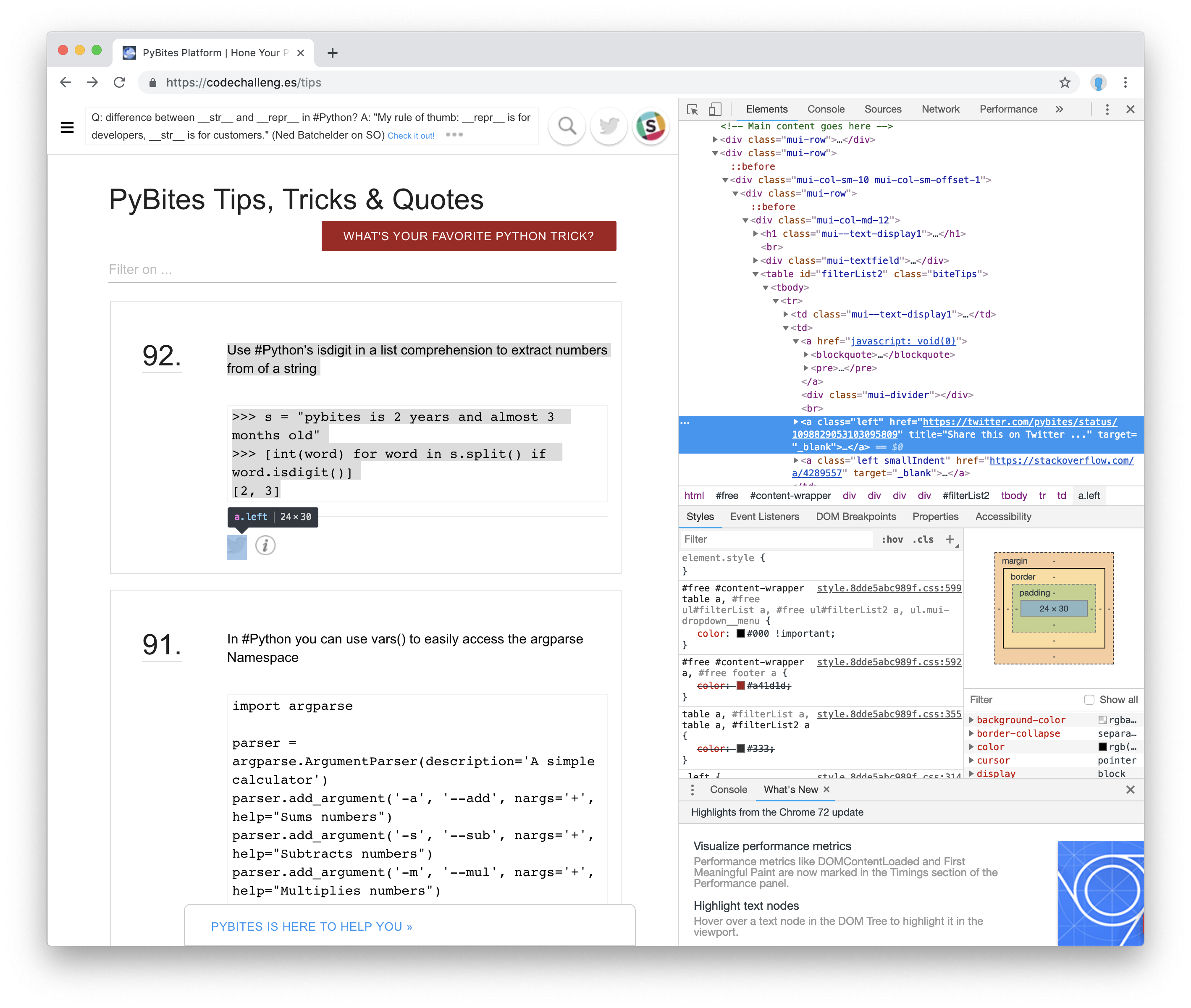Image resolution: width=1191 pixels, height=1008 pixels.
Task: Open style.8dde5abc989f.css:599 source link
Action: [x=889, y=588]
